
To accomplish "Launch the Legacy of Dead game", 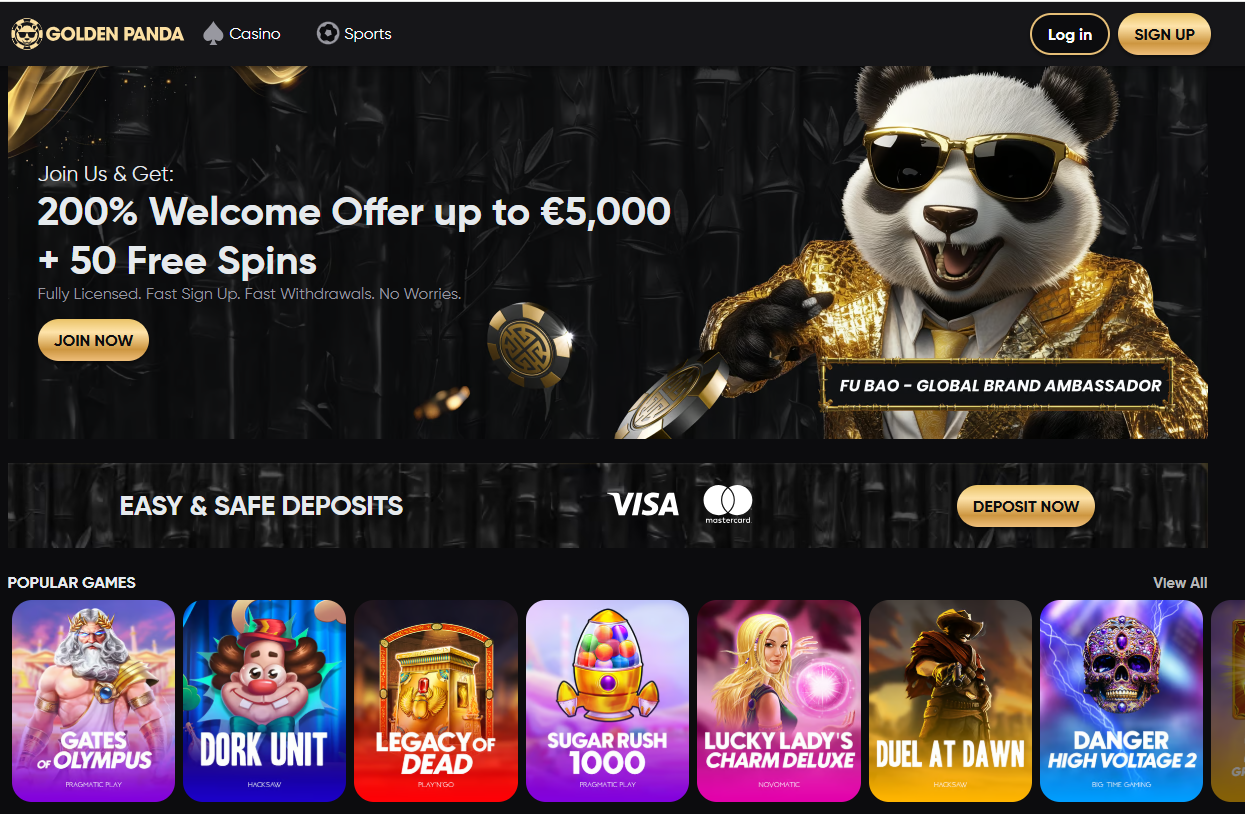I will (x=436, y=701).
